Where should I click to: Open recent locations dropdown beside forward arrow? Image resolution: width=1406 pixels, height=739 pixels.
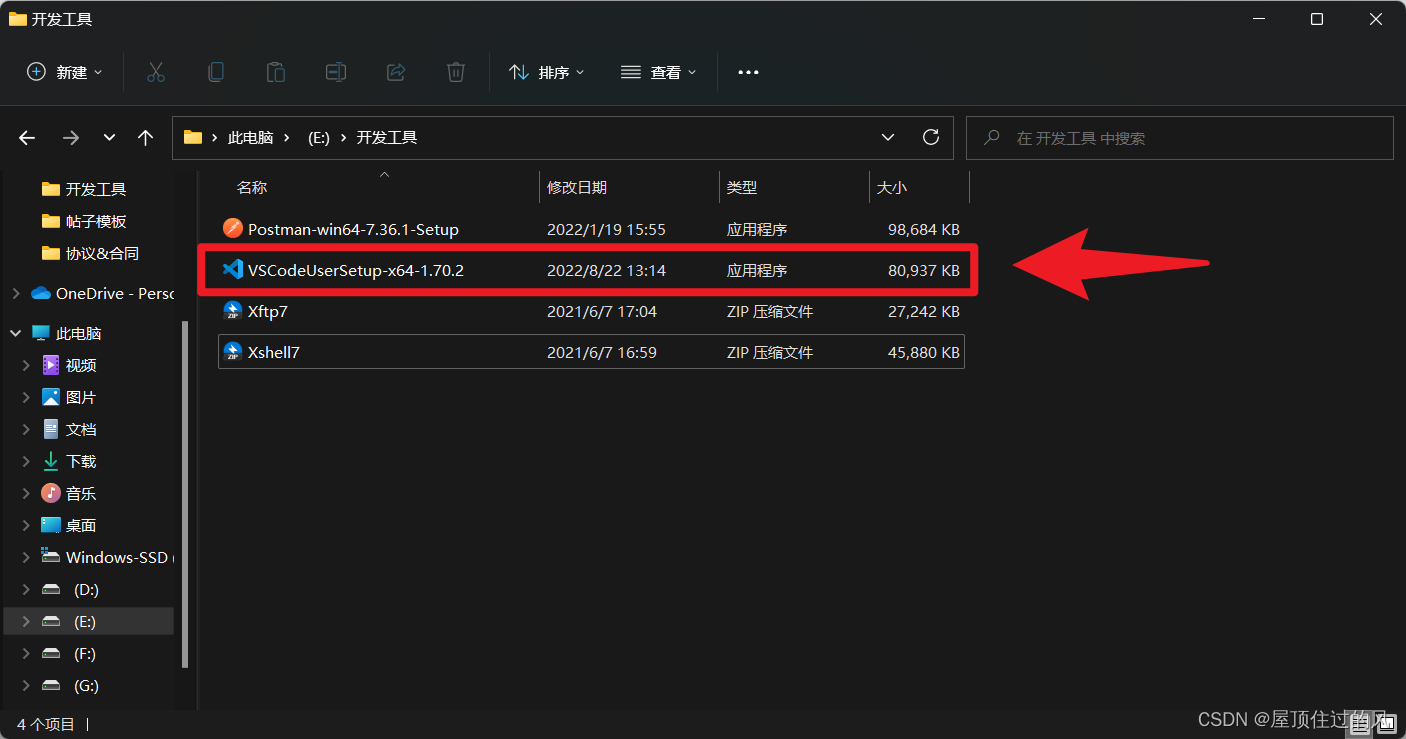point(109,138)
